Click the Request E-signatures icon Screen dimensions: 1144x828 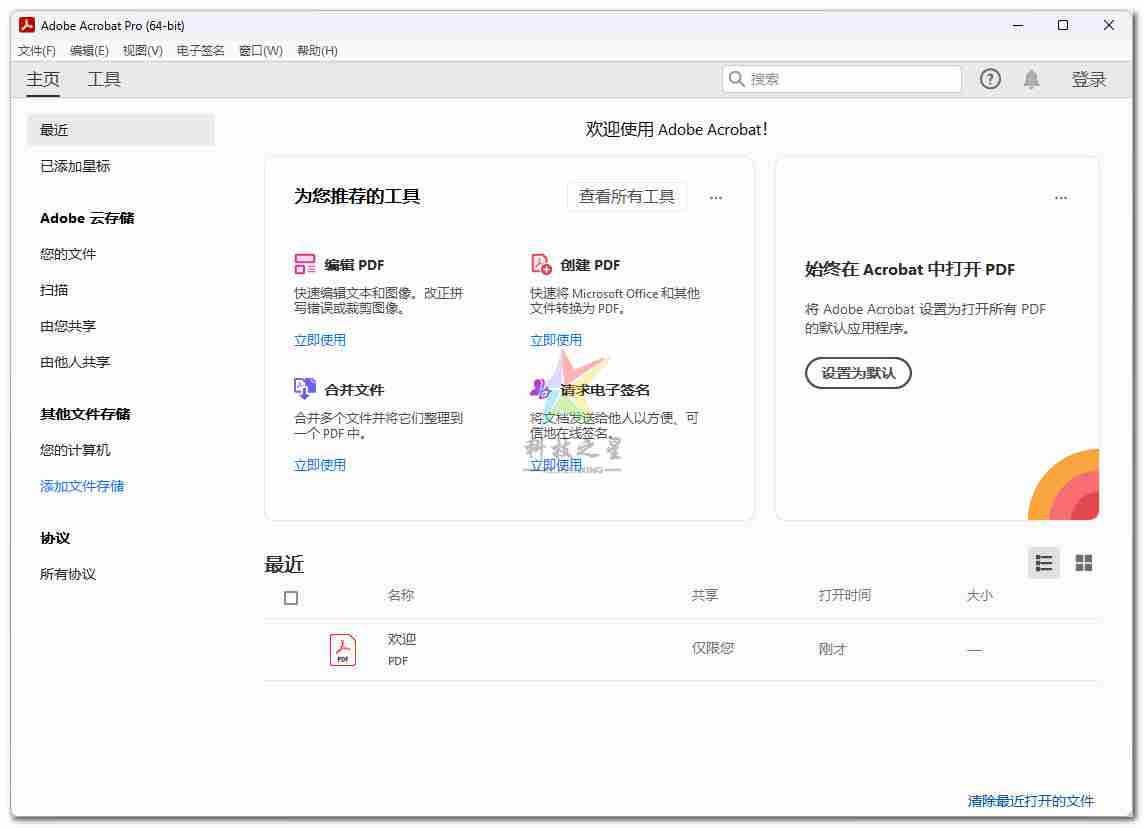click(541, 389)
